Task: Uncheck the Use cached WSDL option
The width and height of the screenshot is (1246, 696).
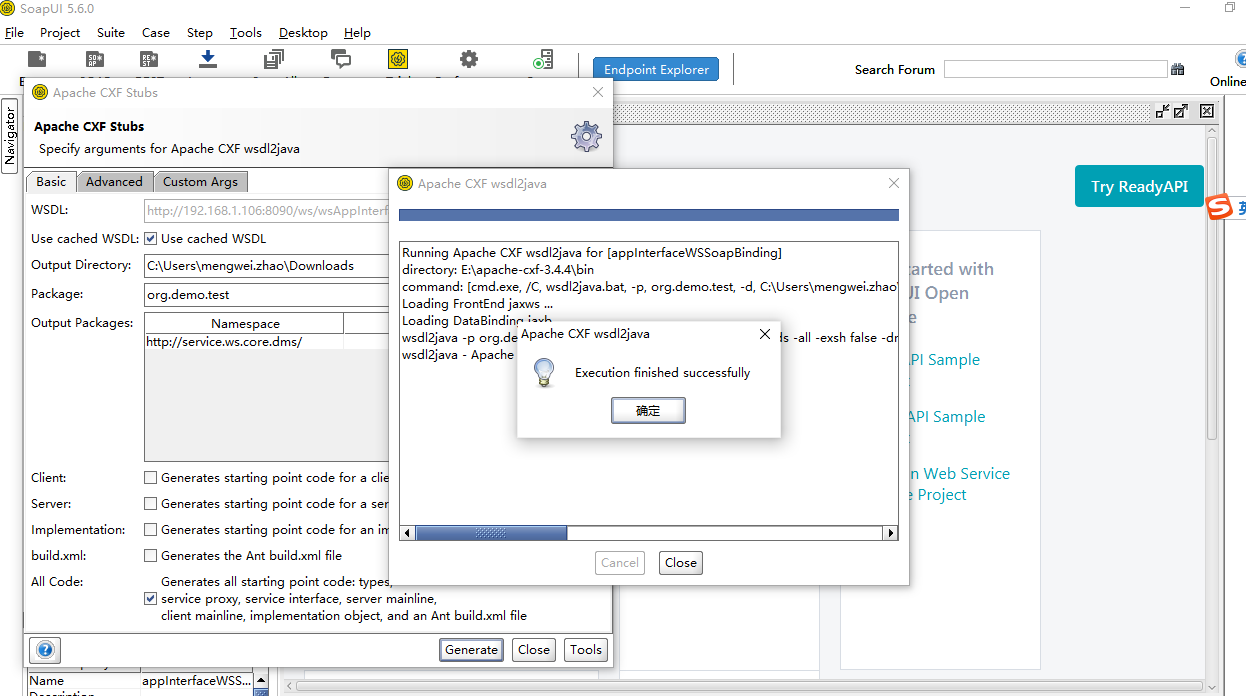Action: click(149, 238)
